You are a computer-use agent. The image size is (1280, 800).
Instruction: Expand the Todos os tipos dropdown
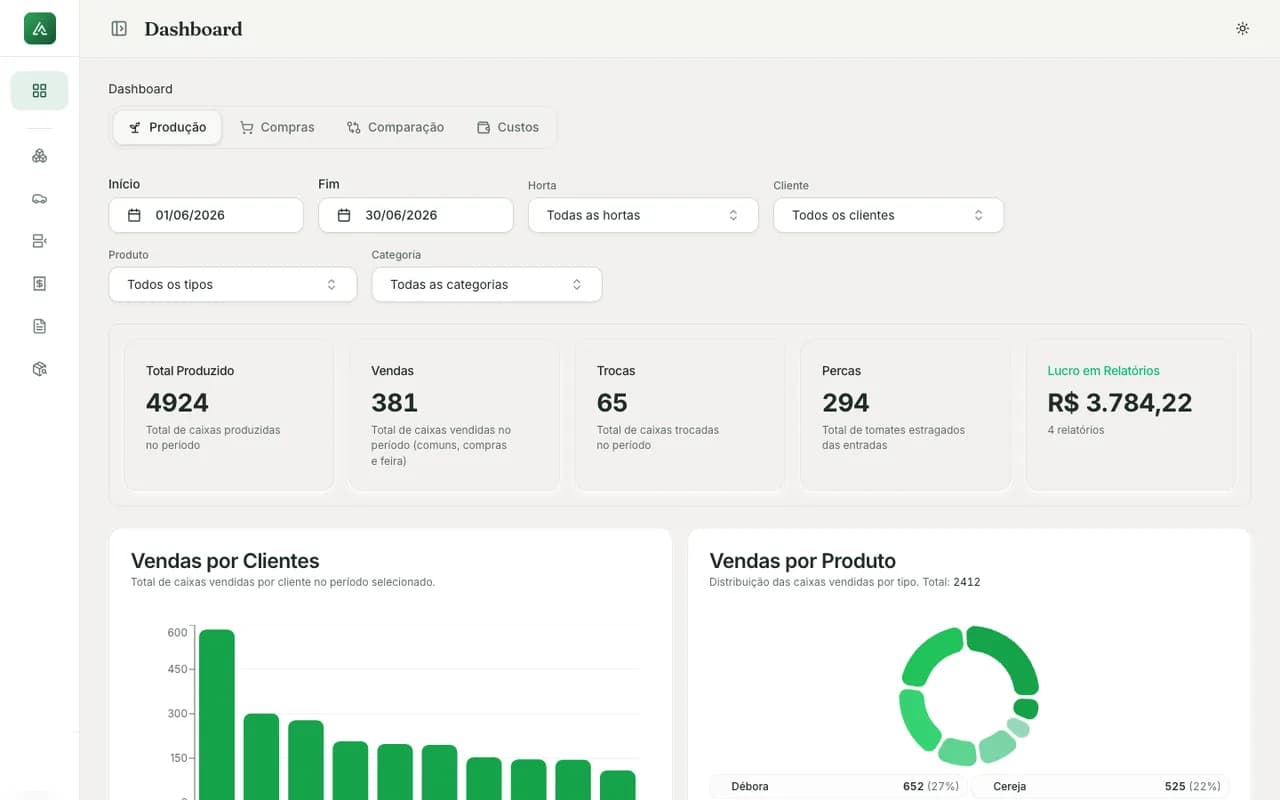[232, 284]
